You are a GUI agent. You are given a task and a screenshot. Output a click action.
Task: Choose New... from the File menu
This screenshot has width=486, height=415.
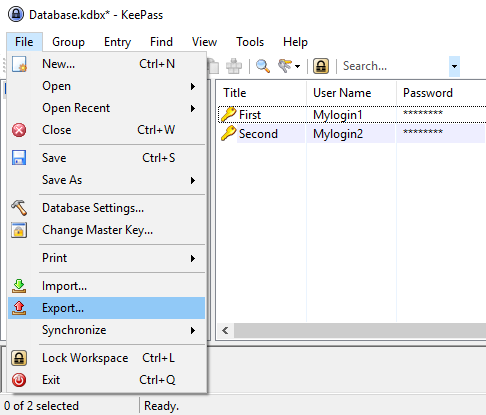107,64
